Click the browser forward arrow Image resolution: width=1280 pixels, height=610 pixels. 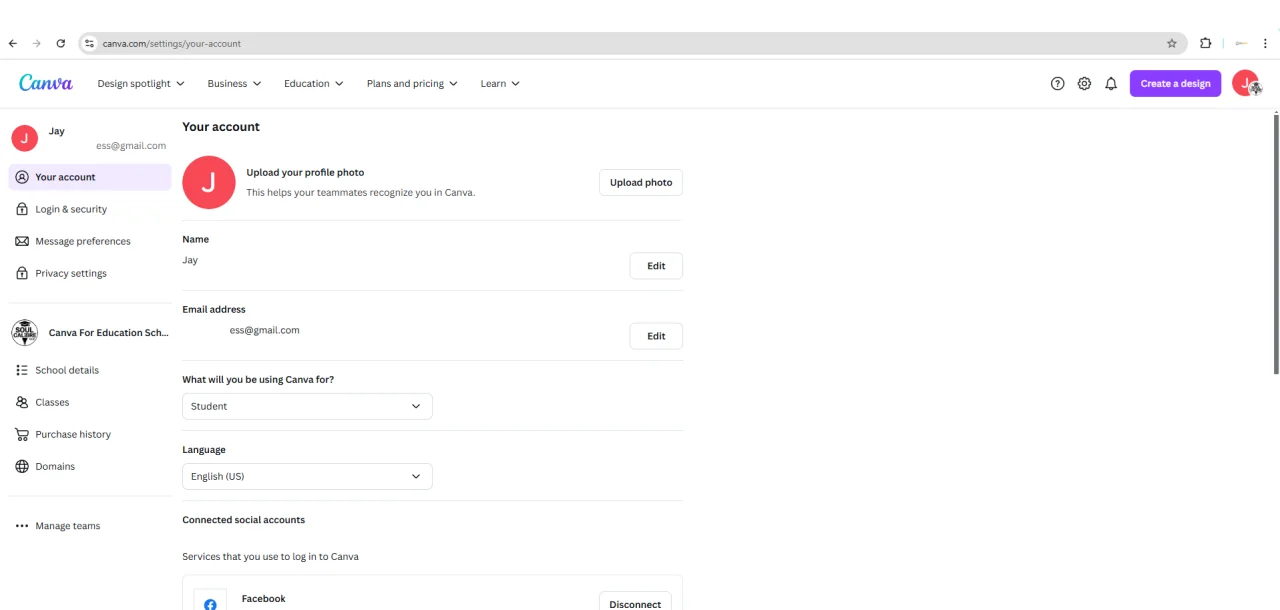pyautogui.click(x=37, y=44)
